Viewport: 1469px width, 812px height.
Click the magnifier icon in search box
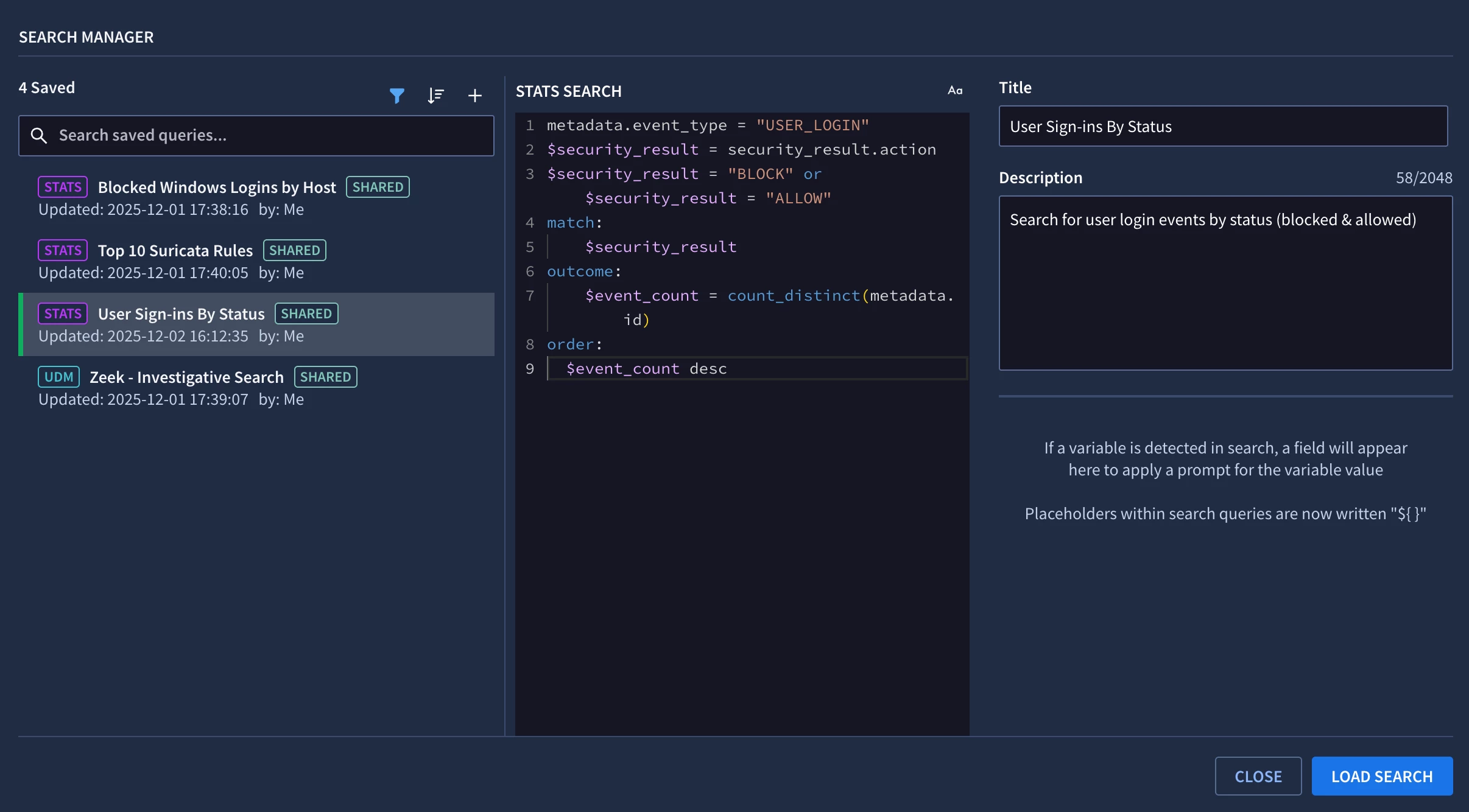39,135
